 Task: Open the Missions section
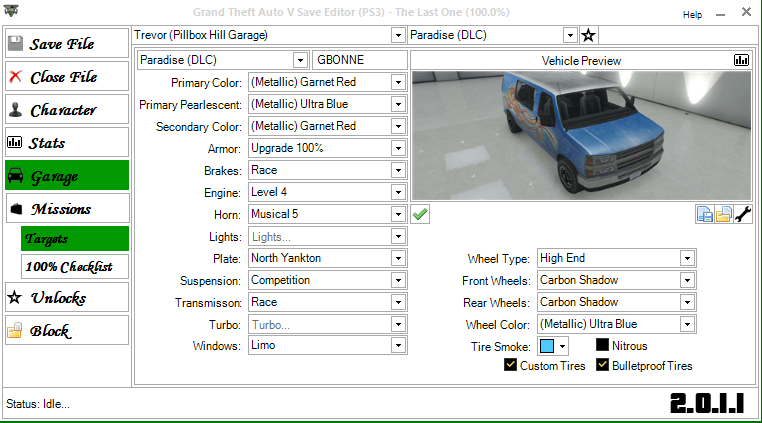coord(67,209)
